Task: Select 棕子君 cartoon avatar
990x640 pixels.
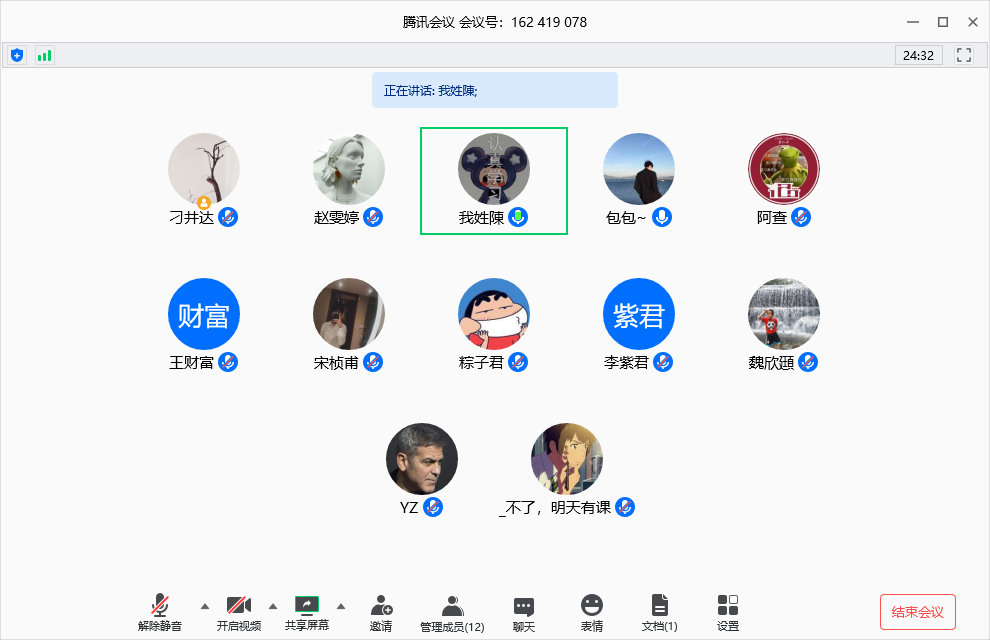Action: (494, 313)
